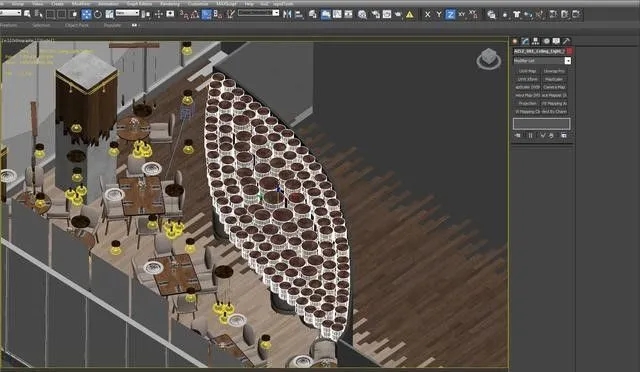Open the Display command panel tab
Viewport: 640px width, 372px height.
[x=556, y=41]
